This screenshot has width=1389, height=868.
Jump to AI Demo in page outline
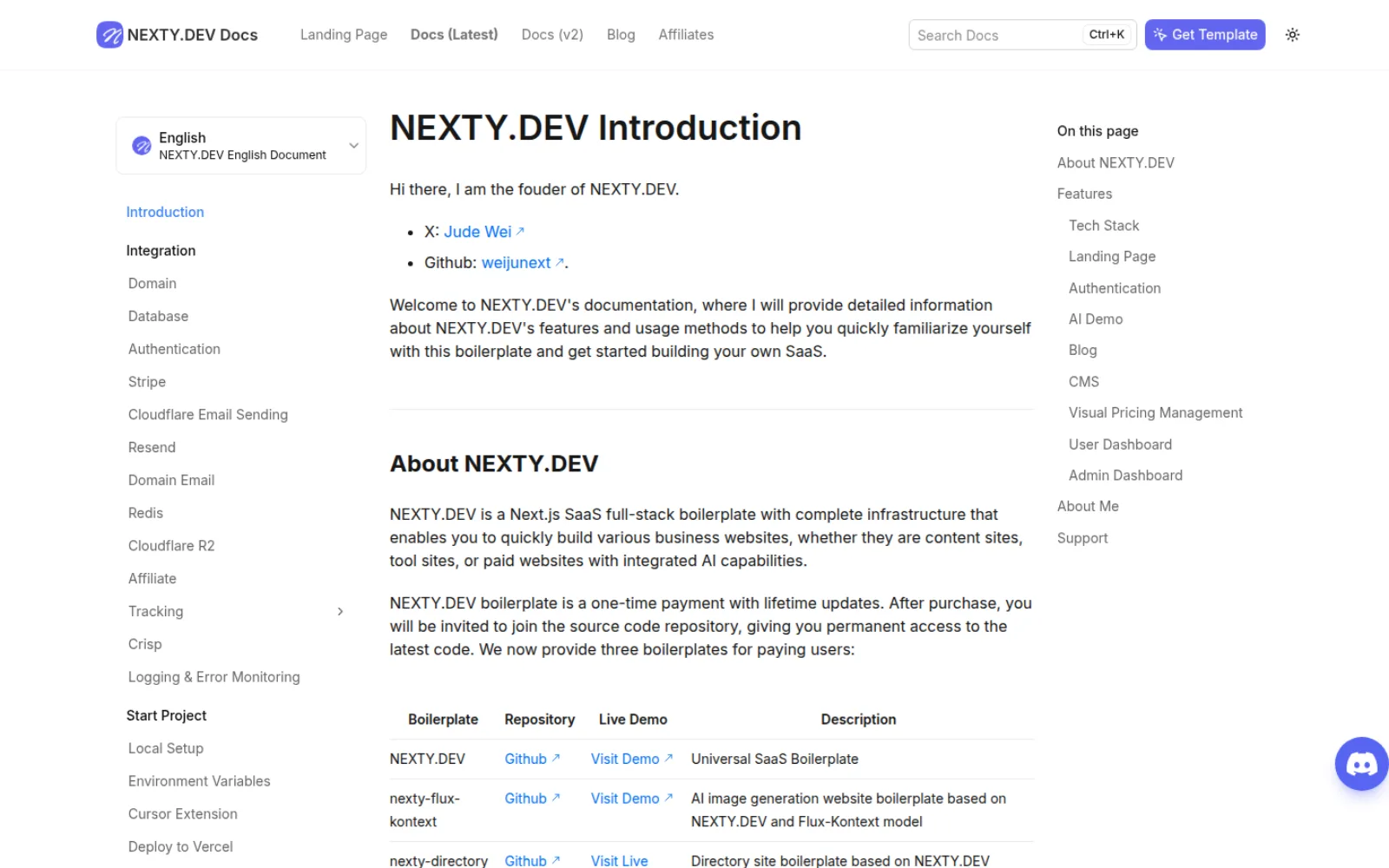coord(1096,319)
